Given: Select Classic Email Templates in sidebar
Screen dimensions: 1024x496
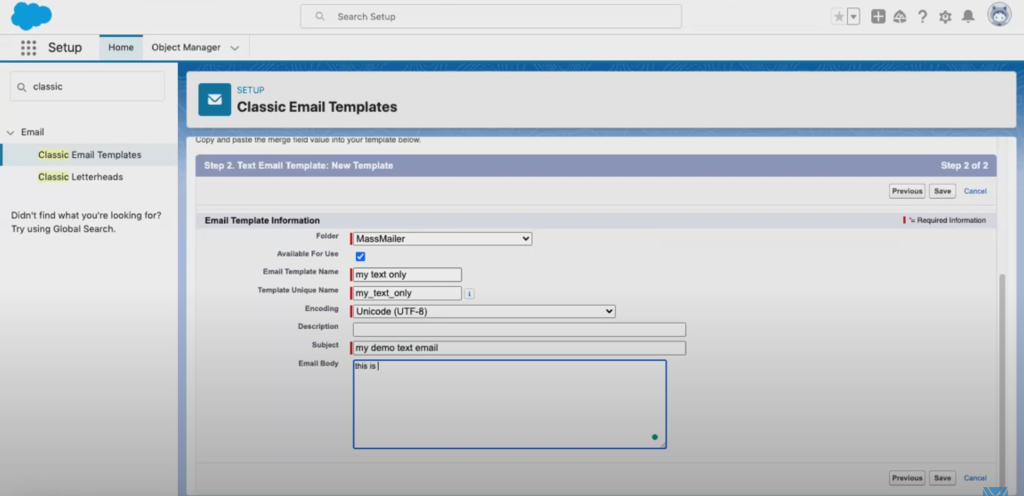Looking at the screenshot, I should [89, 155].
